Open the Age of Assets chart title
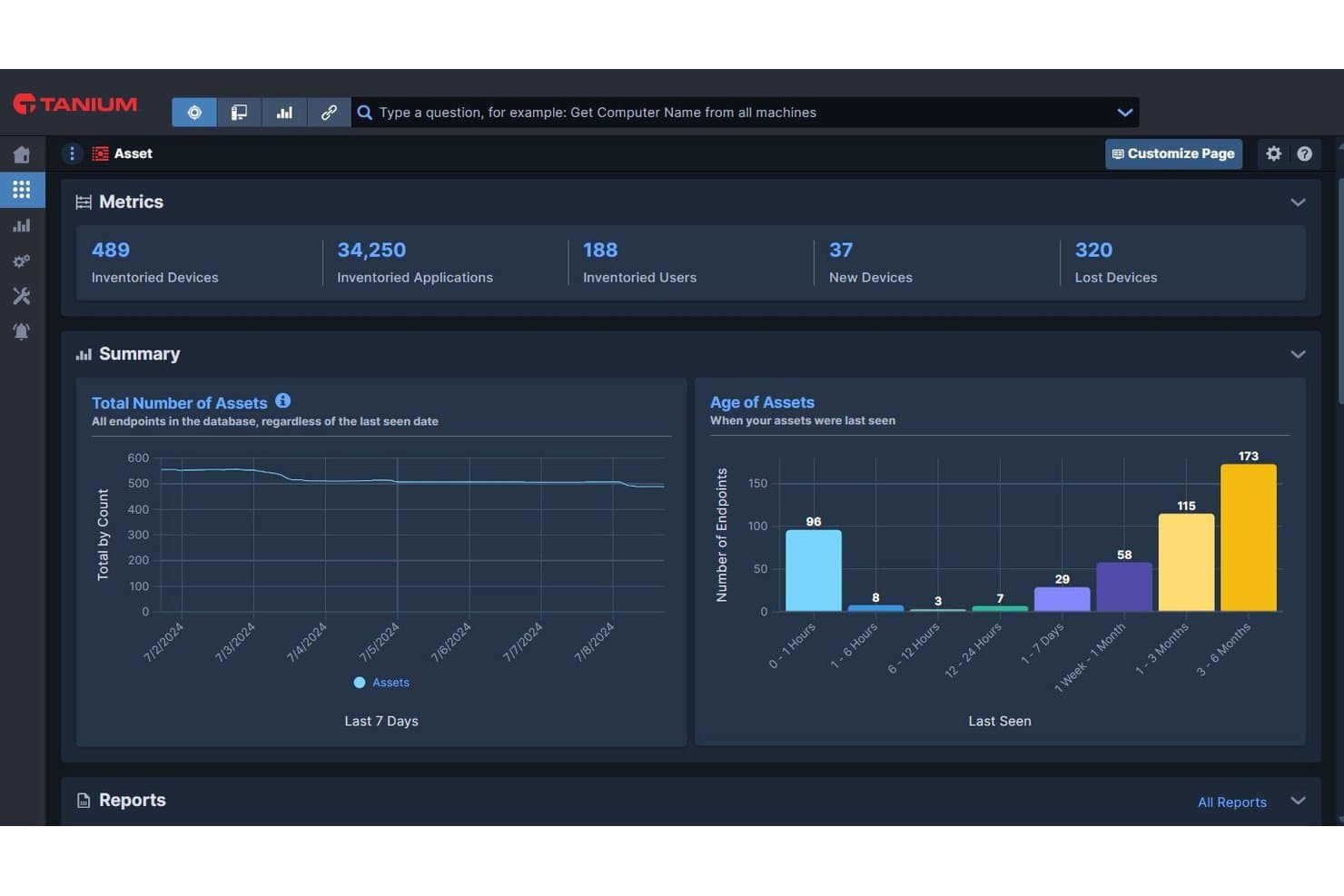Viewport: 1344px width, 896px height. click(x=762, y=402)
